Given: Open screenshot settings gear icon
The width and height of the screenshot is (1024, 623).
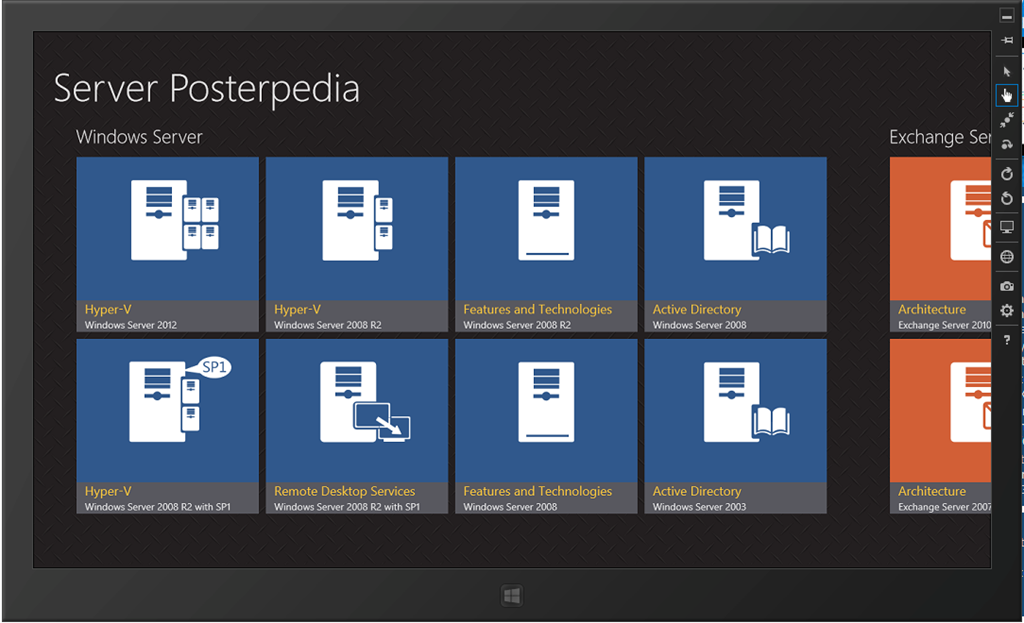Looking at the screenshot, I should click(1007, 311).
